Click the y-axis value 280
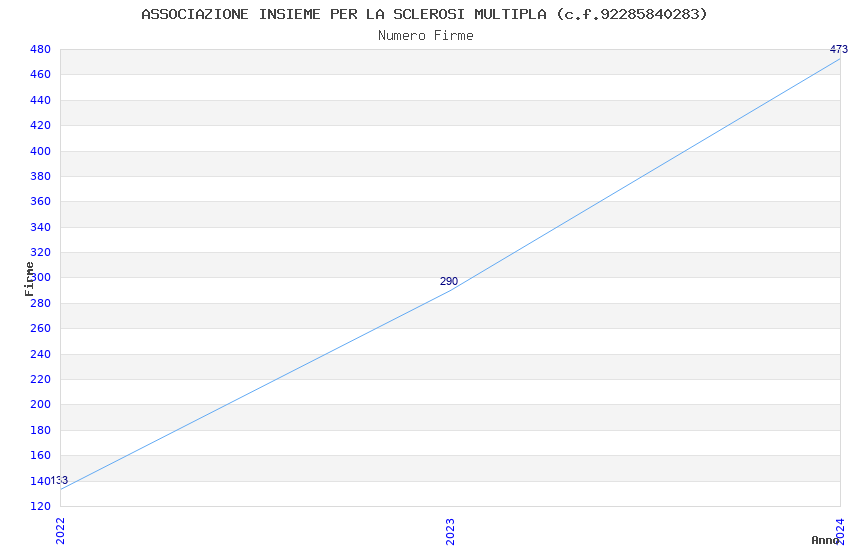The height and width of the screenshot is (550, 850). click(x=40, y=303)
